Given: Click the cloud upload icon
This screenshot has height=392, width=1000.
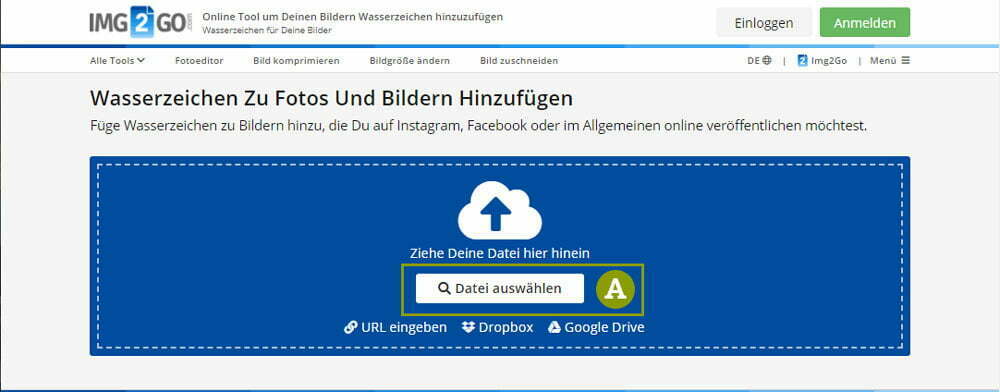Looking at the screenshot, I should pos(500,209).
